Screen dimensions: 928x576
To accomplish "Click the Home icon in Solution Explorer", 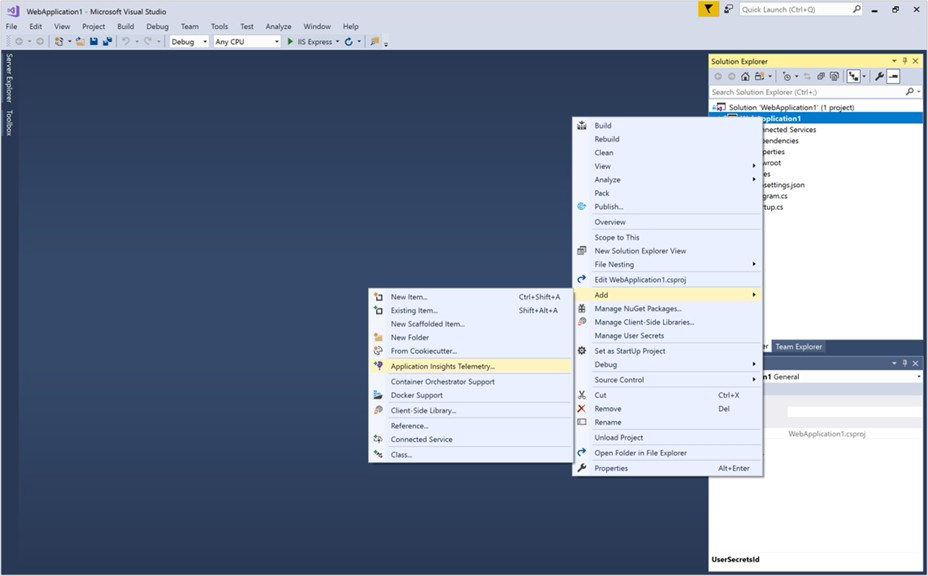I will (x=744, y=76).
